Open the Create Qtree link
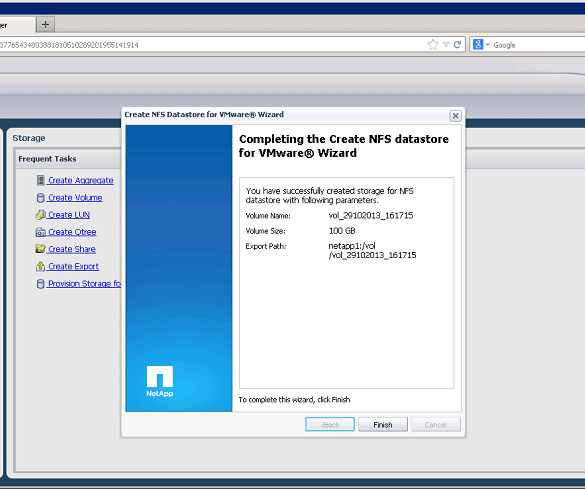Viewport: 585px width, 489px height. (x=72, y=232)
